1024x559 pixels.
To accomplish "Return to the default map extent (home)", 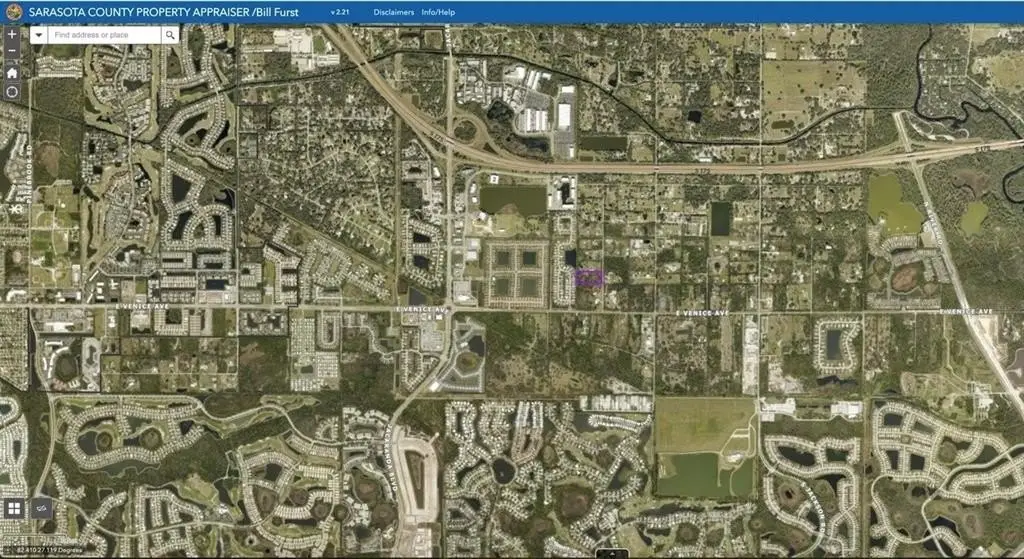I will click(12, 72).
